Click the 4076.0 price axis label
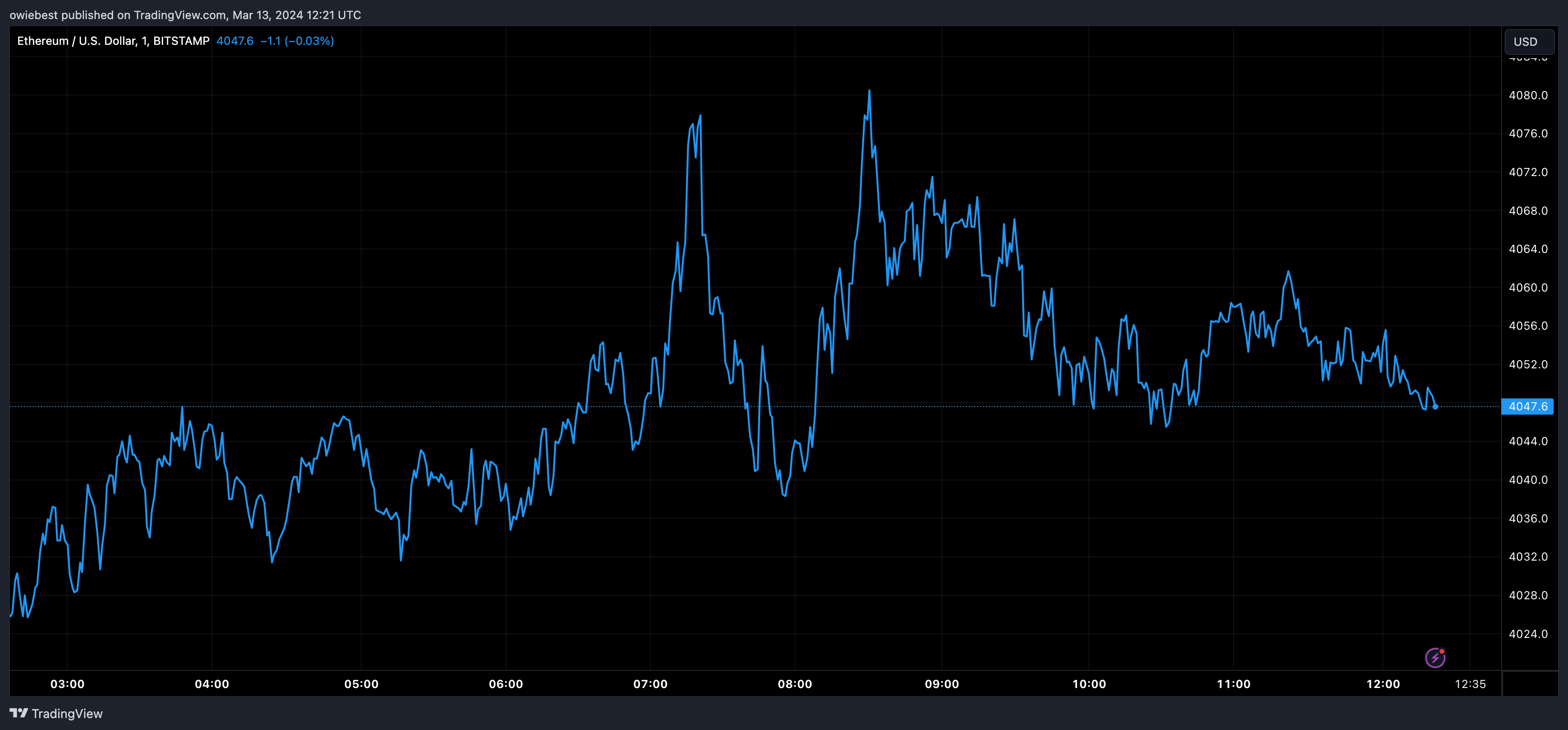The height and width of the screenshot is (730, 1568). tap(1528, 133)
